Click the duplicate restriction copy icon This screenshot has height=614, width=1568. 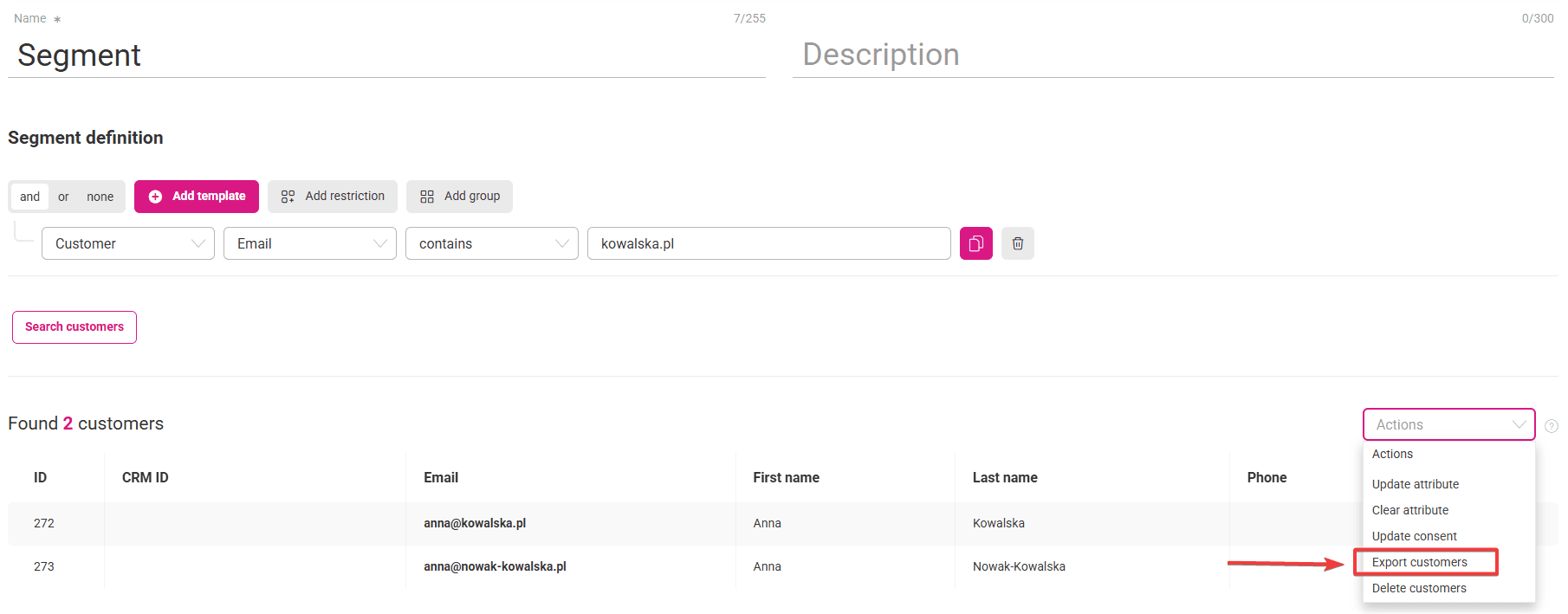(x=975, y=243)
